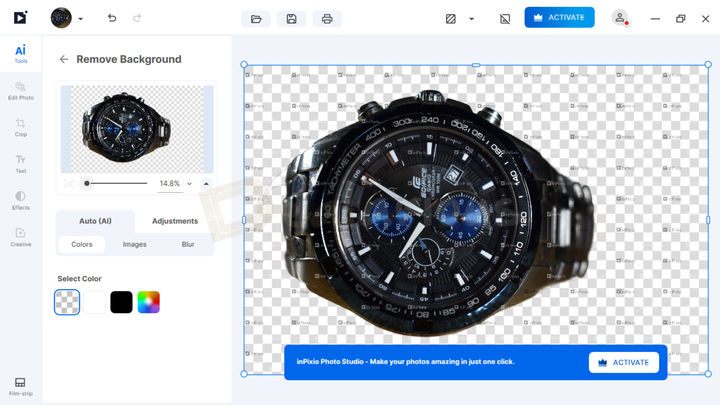The width and height of the screenshot is (720, 405).
Task: Open the Creative tools panel
Action: (20, 236)
